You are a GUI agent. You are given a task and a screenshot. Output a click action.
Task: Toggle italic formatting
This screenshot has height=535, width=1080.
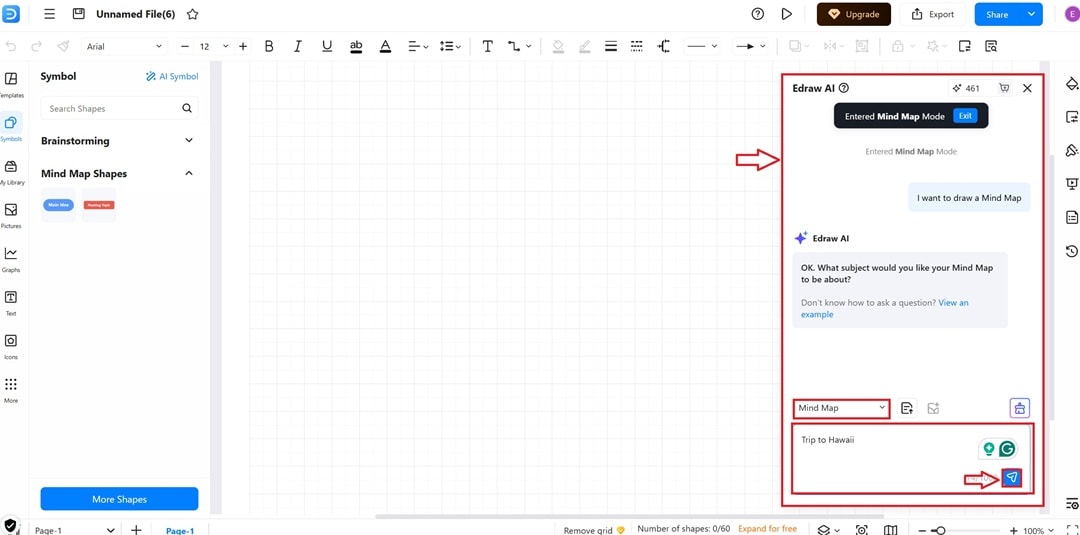(298, 46)
